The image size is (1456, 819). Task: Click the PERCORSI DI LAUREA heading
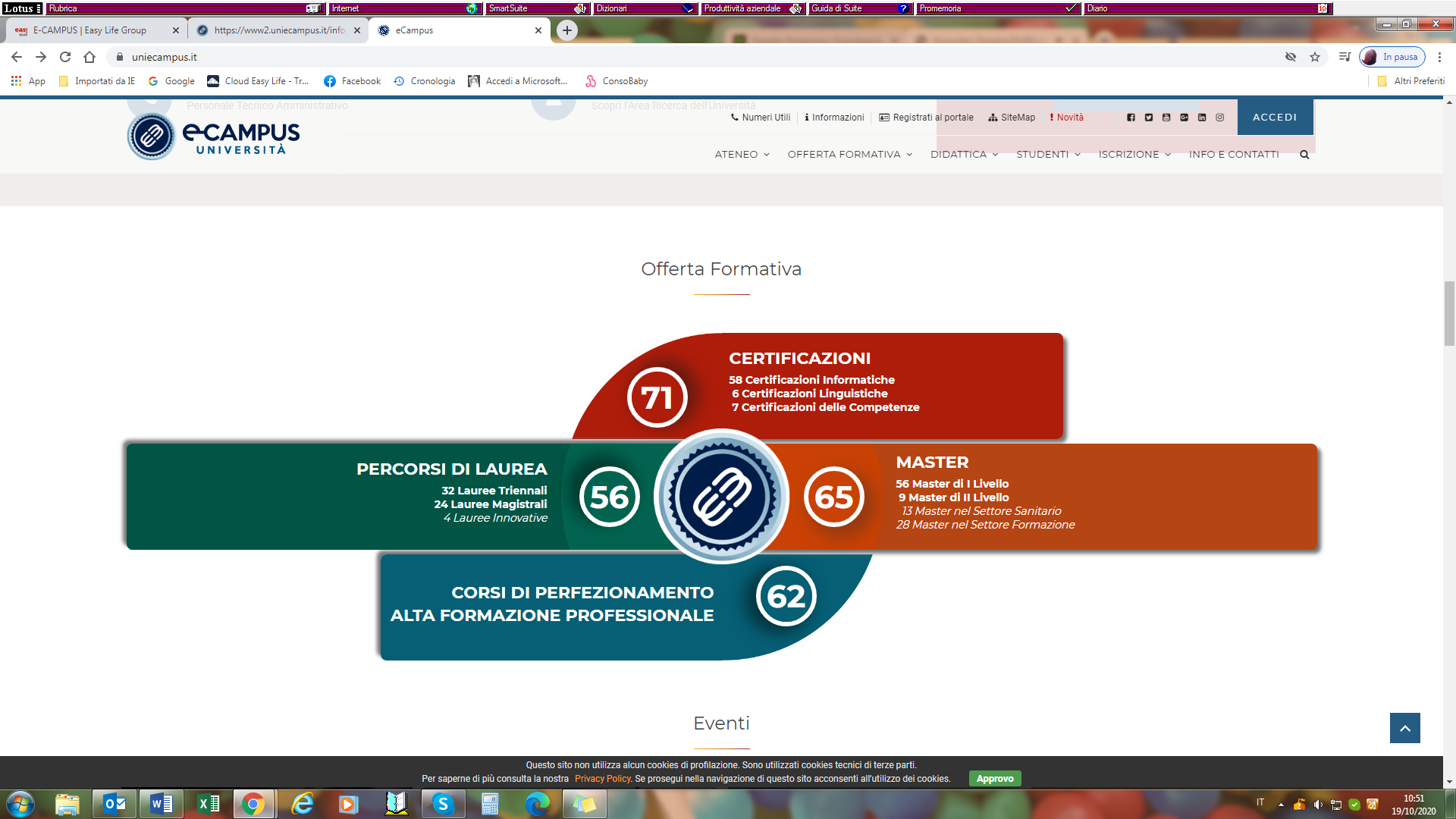point(451,469)
